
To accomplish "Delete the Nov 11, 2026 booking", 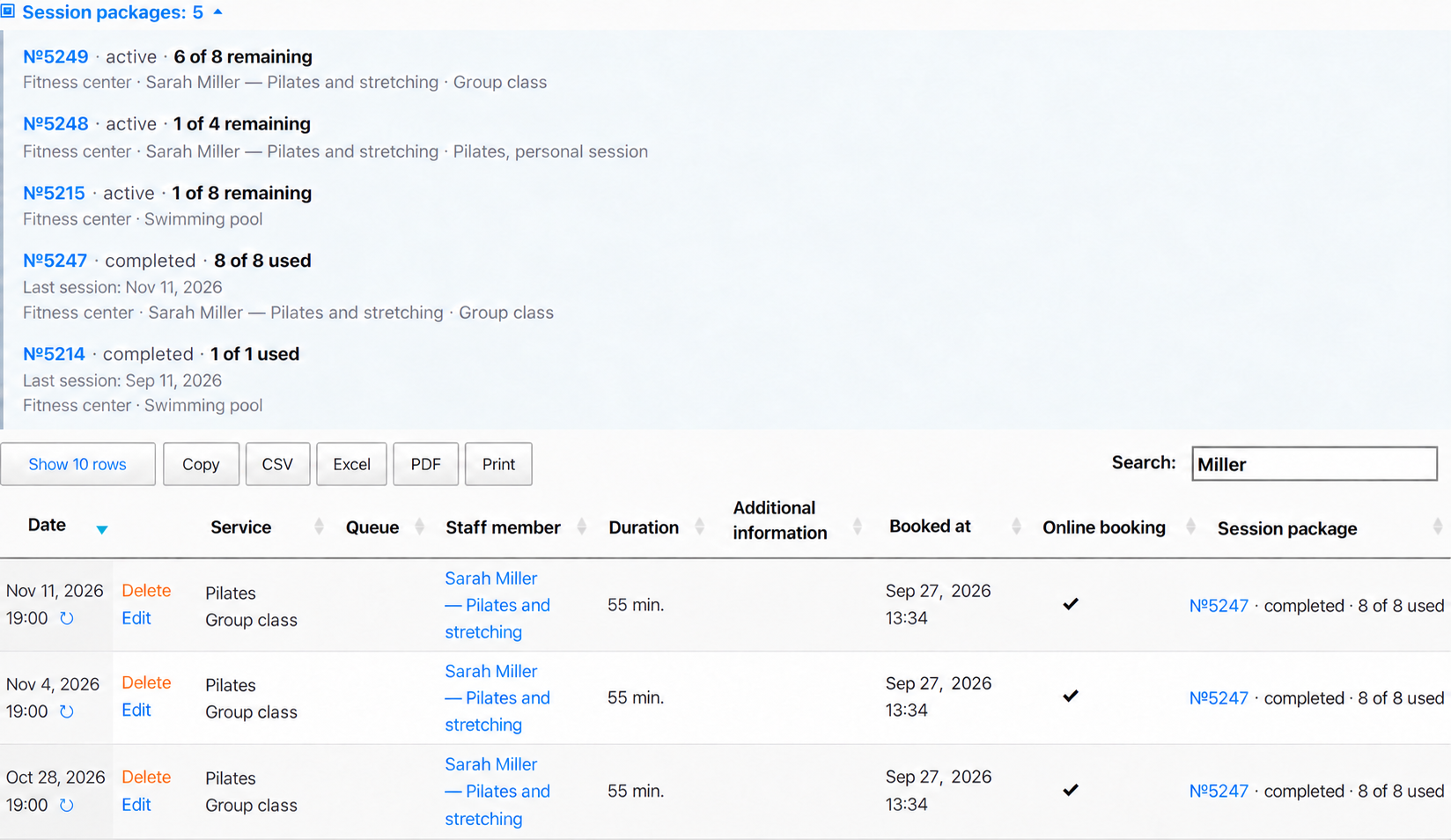I will [x=146, y=591].
